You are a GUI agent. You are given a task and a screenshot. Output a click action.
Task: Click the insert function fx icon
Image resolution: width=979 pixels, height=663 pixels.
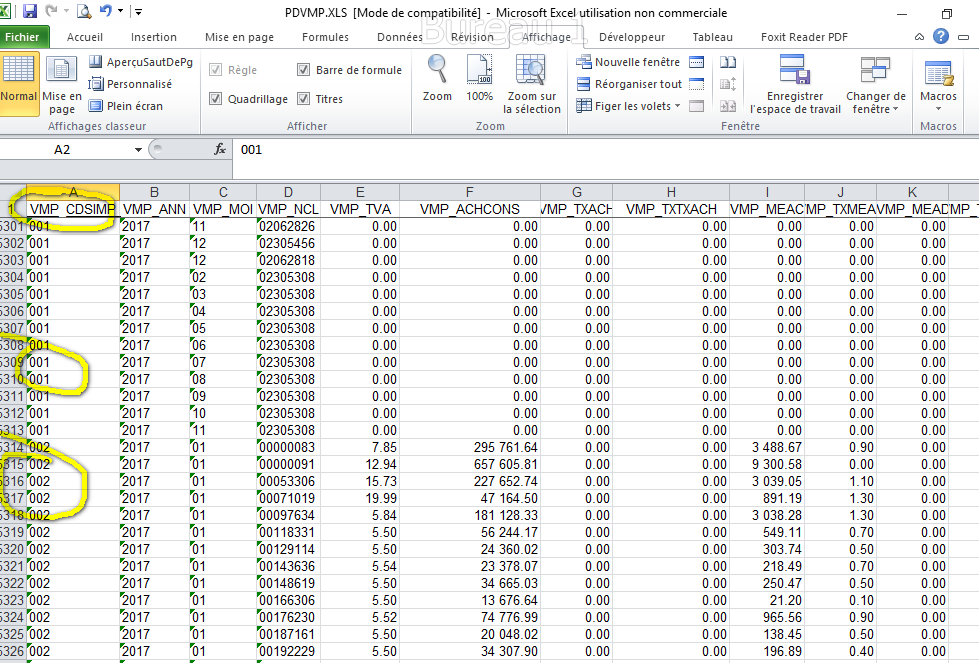point(220,149)
